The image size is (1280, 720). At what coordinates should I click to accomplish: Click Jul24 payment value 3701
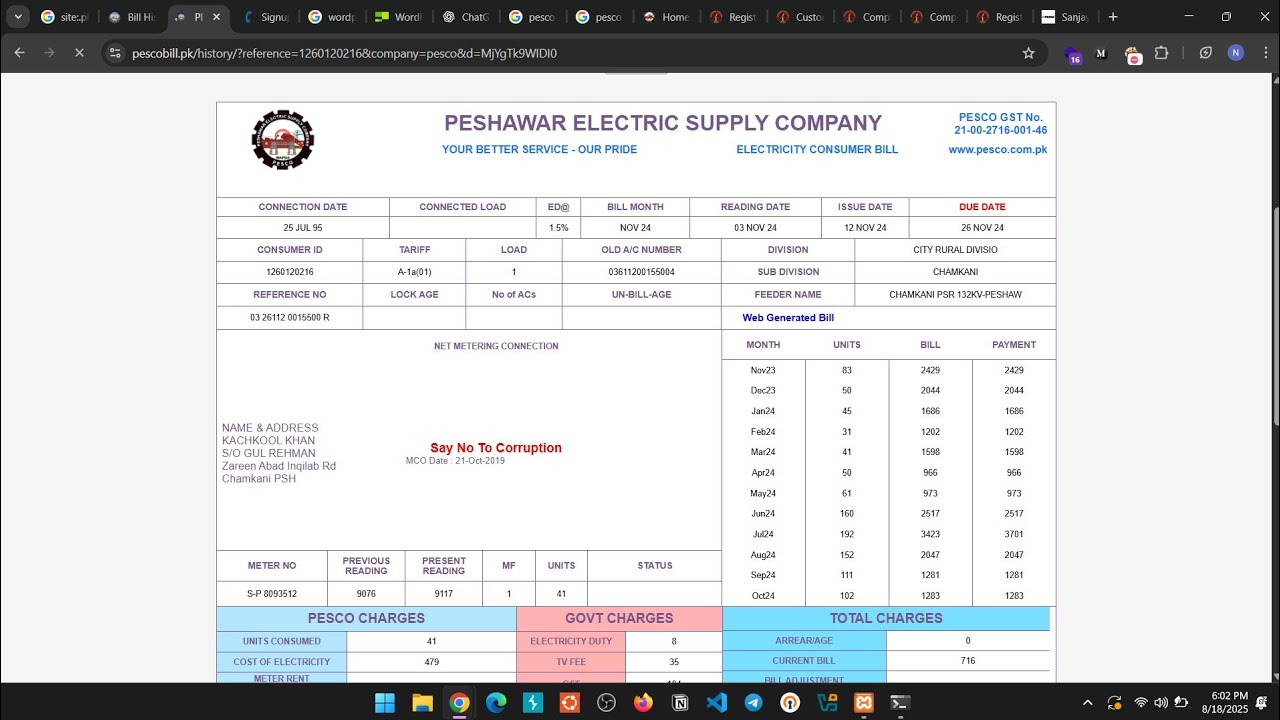coord(1014,534)
